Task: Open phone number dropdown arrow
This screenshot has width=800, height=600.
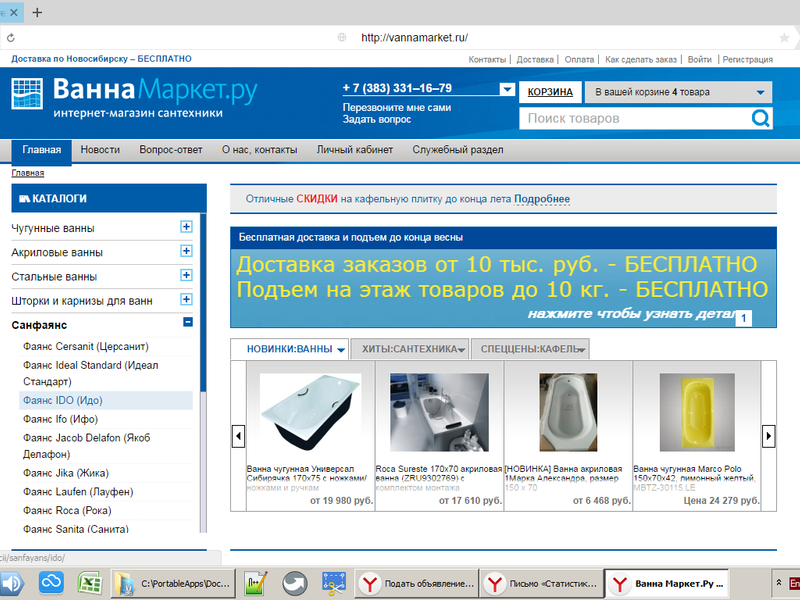Action: (x=507, y=89)
